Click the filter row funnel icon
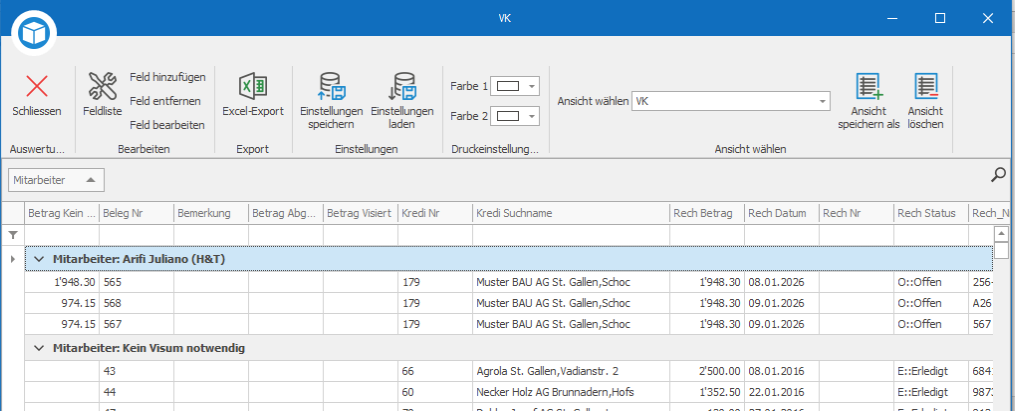The image size is (1015, 411). [12, 234]
